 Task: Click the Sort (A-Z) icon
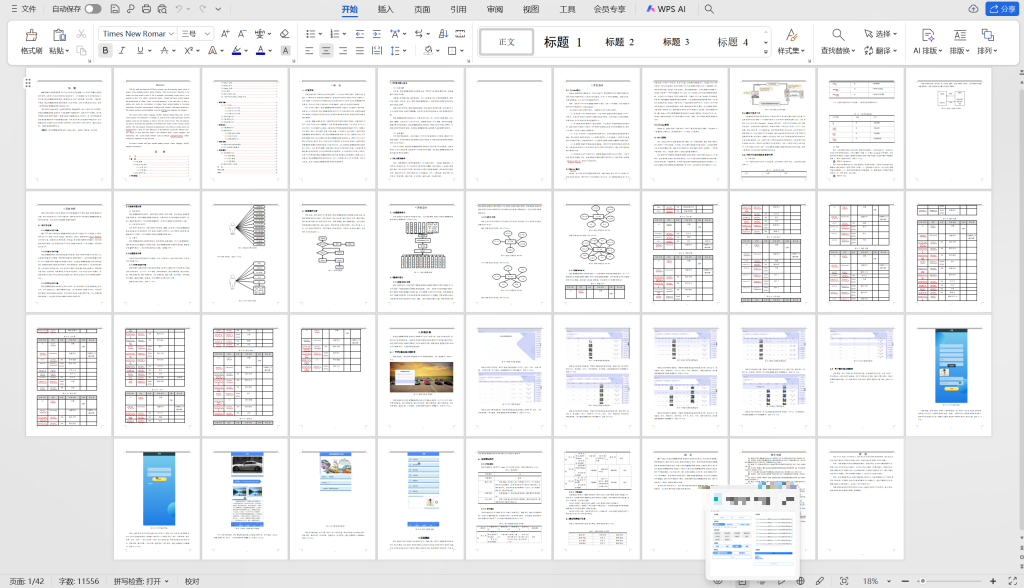[x=443, y=33]
